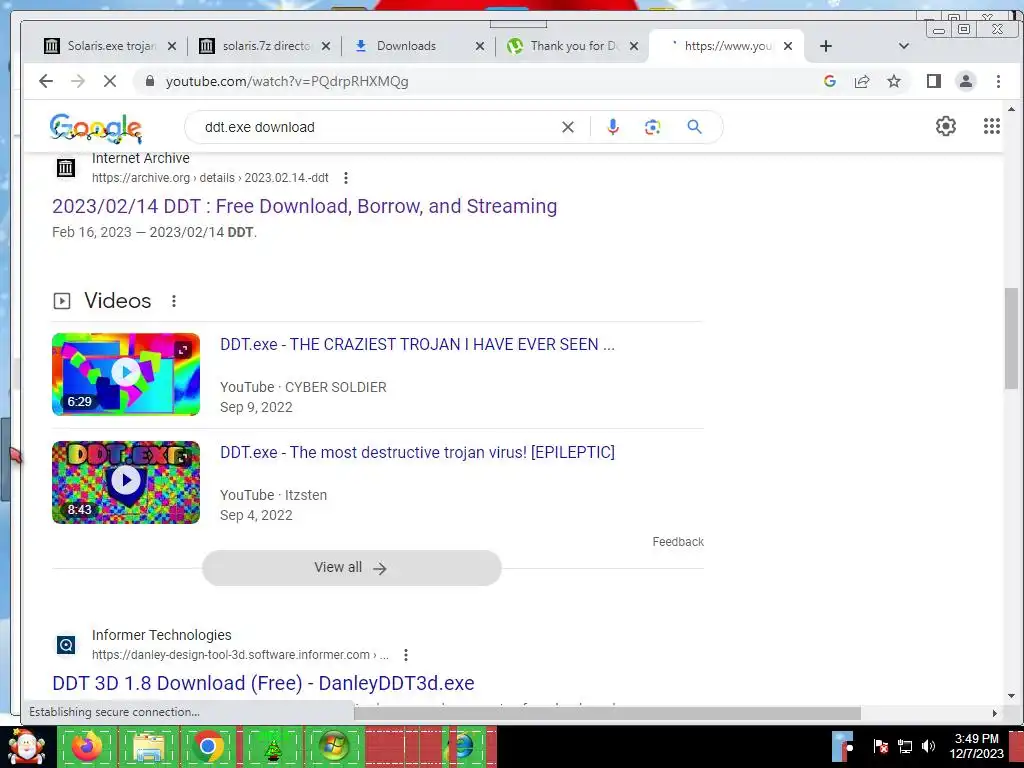
Task: Click the vertical scrollbar thumb
Action: pyautogui.click(x=1011, y=338)
